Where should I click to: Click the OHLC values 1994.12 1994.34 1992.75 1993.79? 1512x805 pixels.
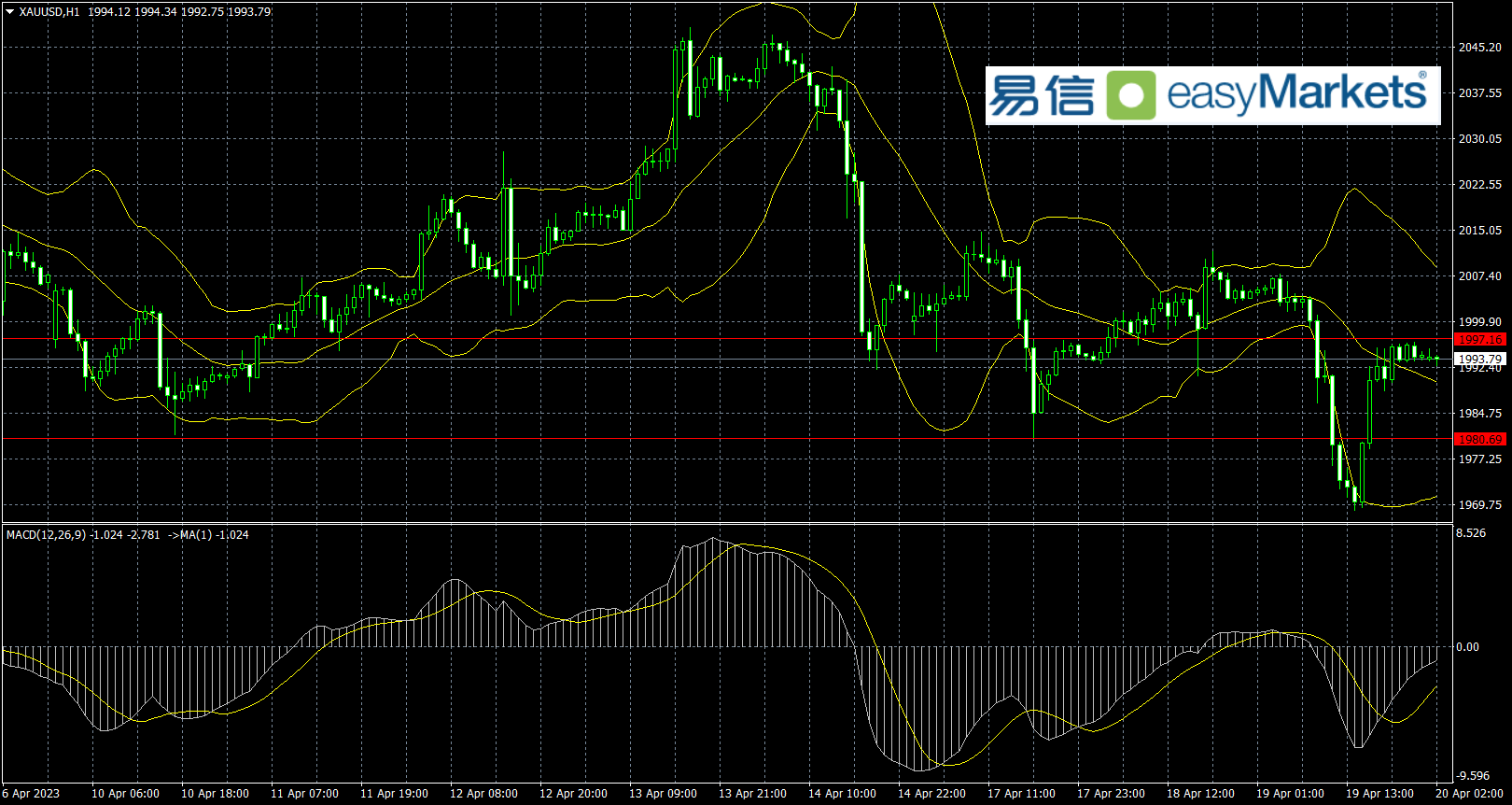tap(179, 12)
